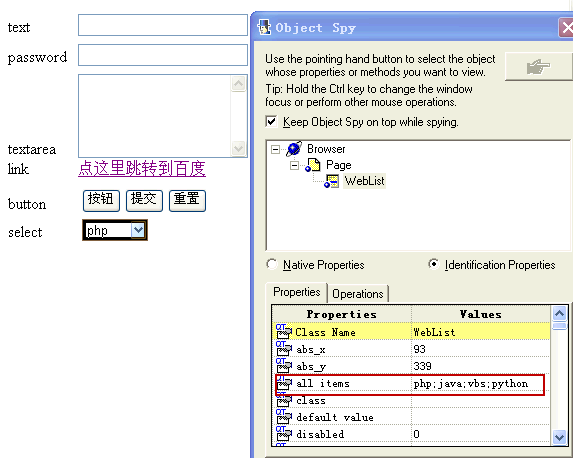Select the abs_y property name

pyautogui.click(x=311, y=367)
